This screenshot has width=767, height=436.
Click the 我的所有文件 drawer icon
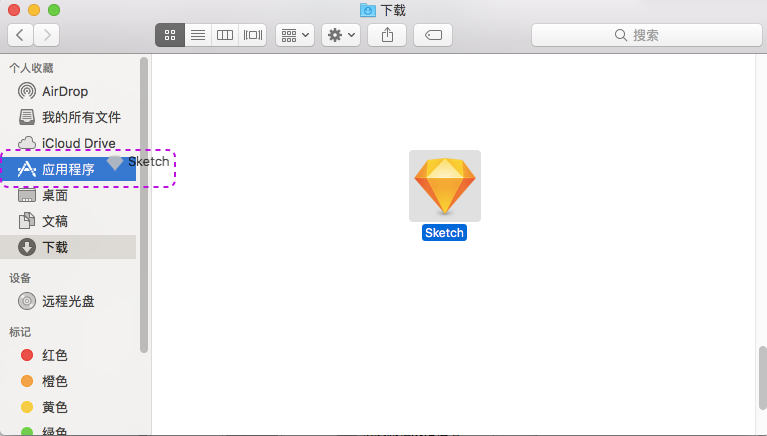(x=27, y=117)
